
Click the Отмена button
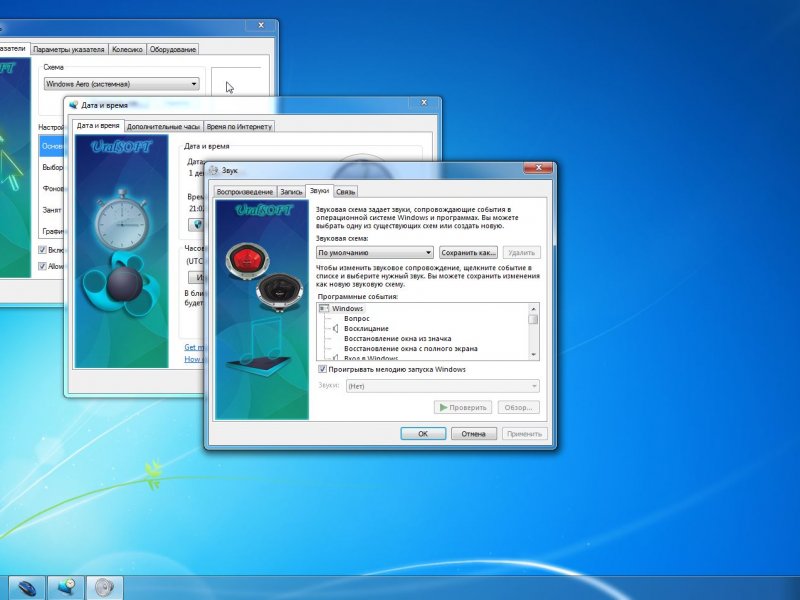click(x=473, y=434)
